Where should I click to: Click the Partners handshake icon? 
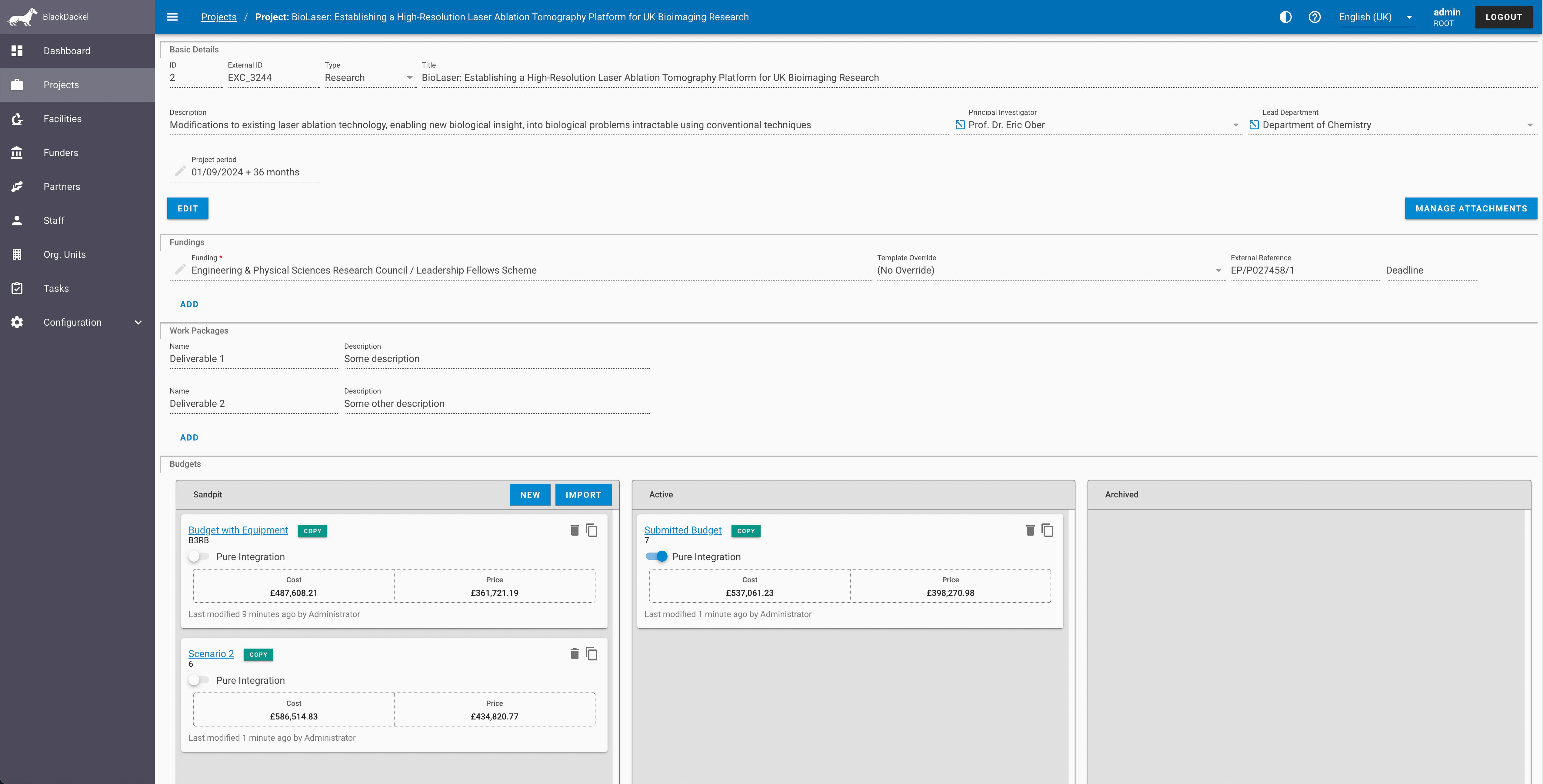(17, 186)
